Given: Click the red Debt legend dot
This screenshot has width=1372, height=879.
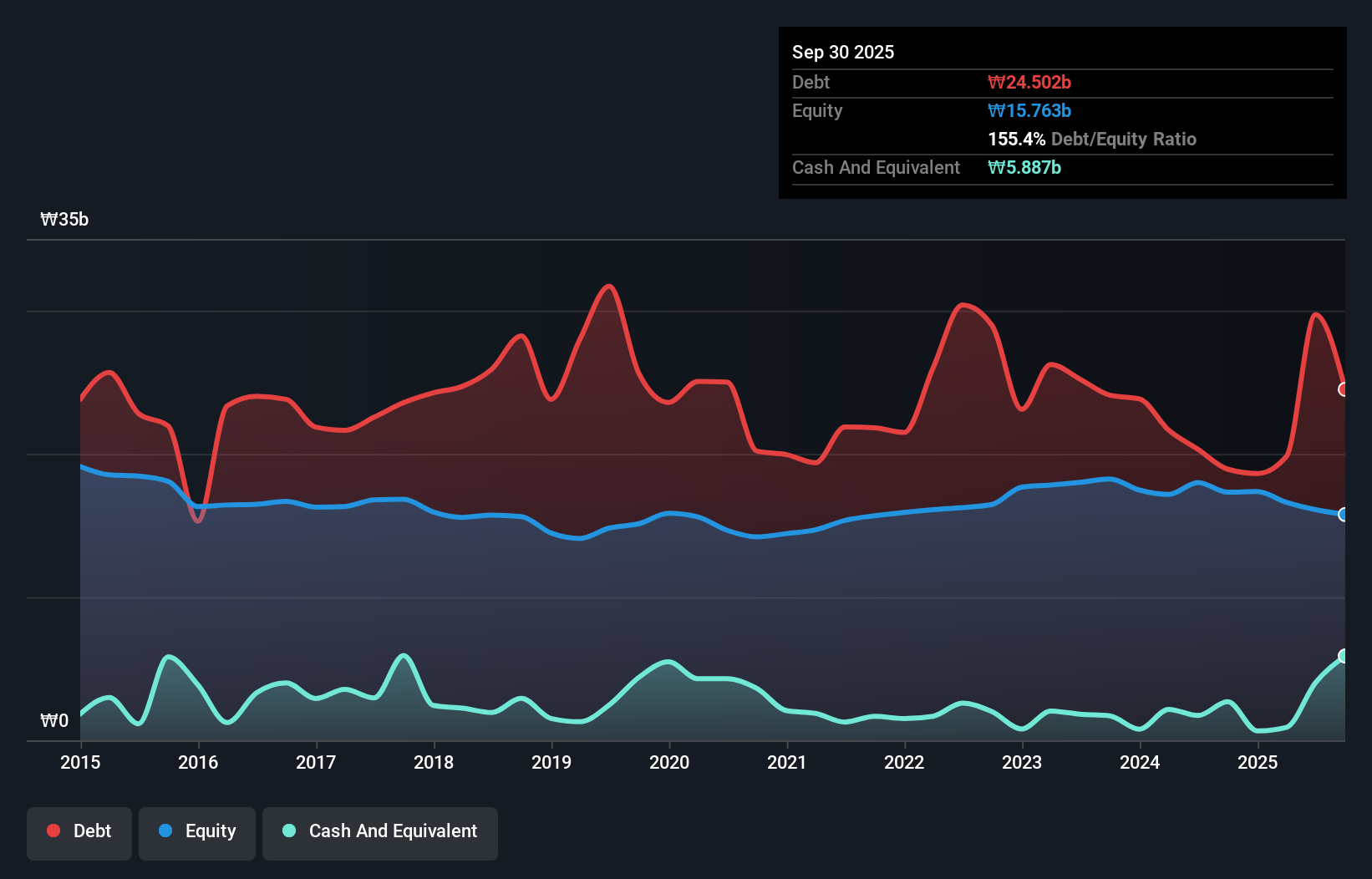Looking at the screenshot, I should tap(53, 831).
